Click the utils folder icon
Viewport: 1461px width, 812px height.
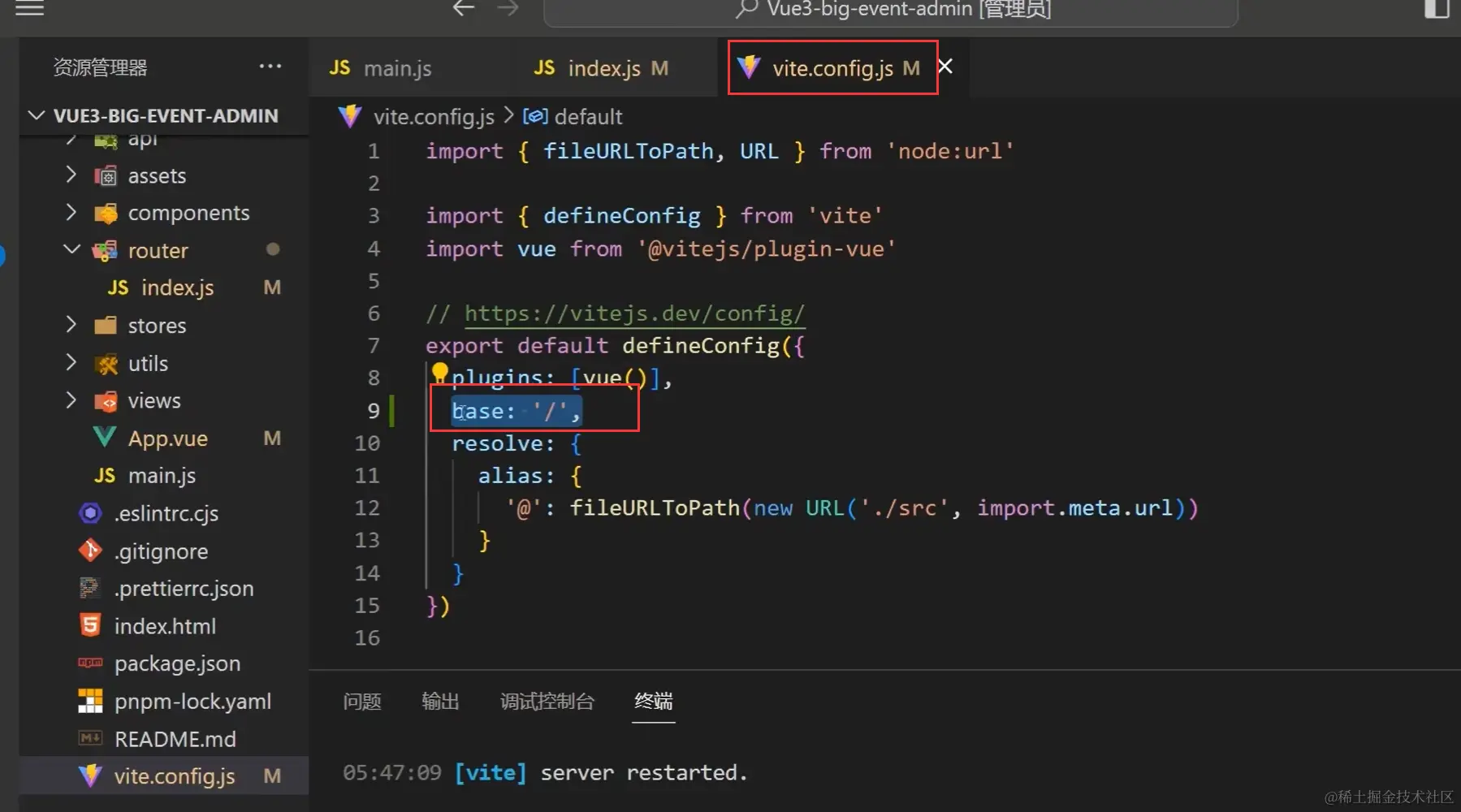106,364
